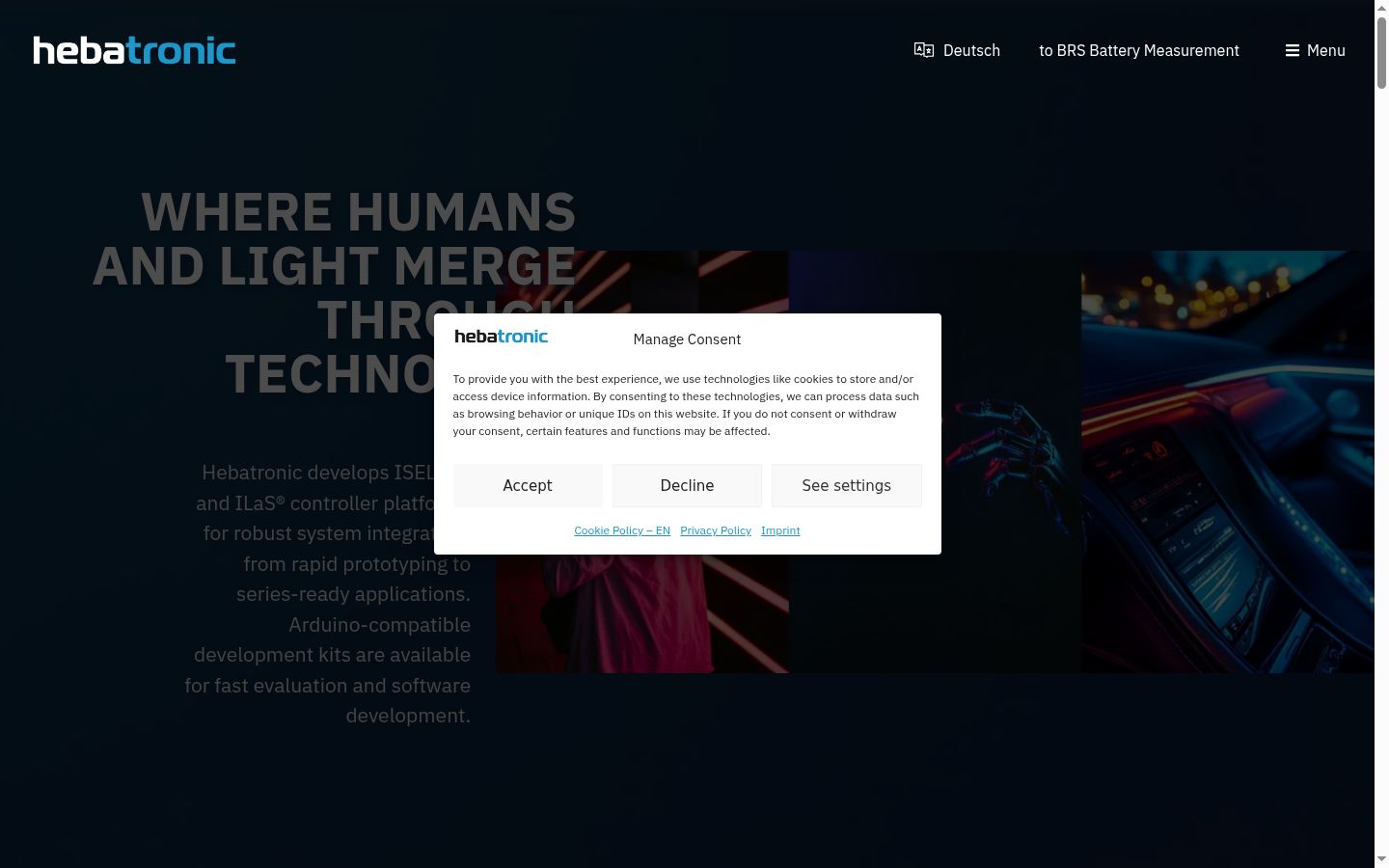The width and height of the screenshot is (1389, 868).
Task: Click the translate icon beside Deutsch
Action: [x=924, y=50]
